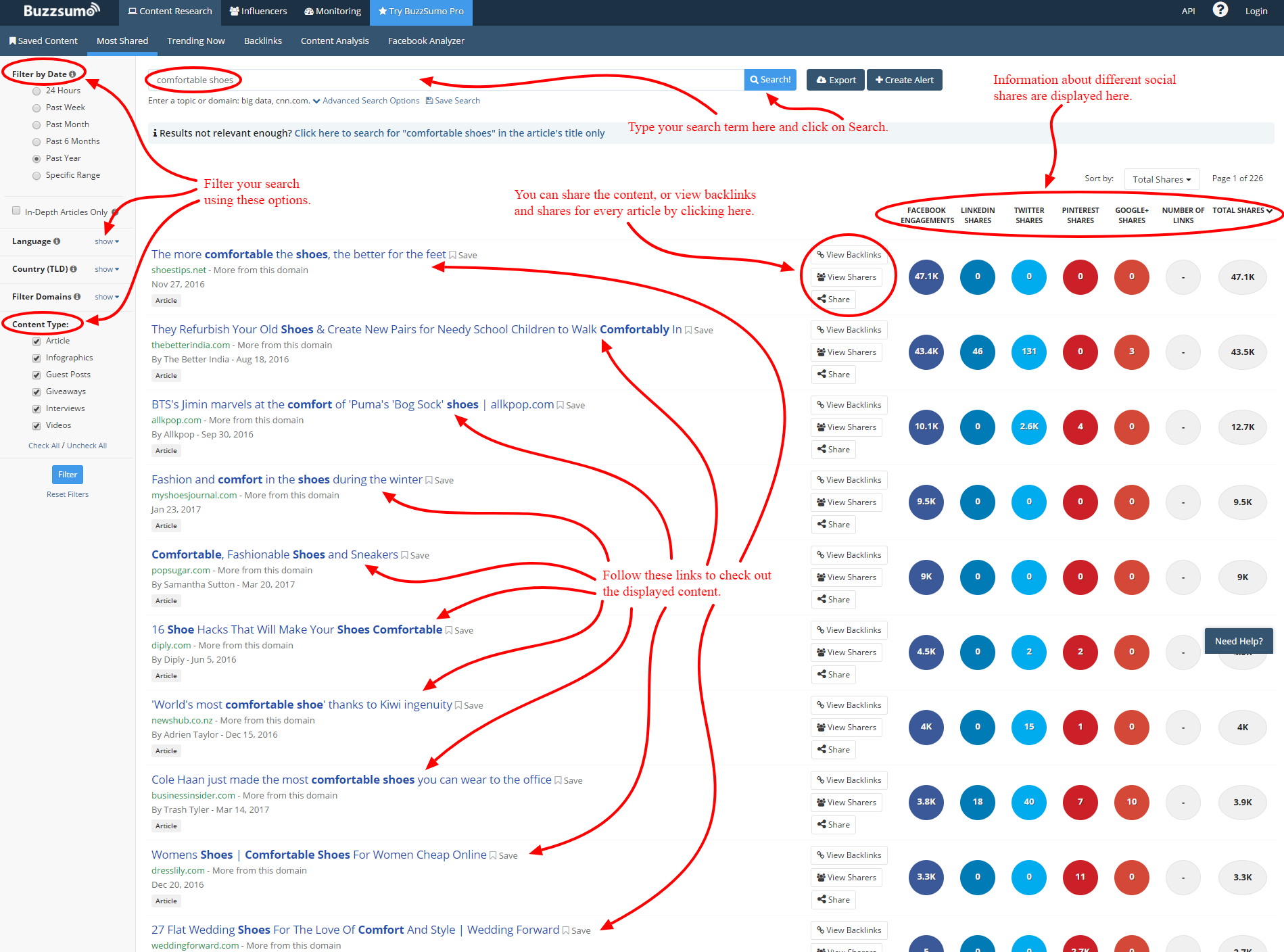This screenshot has height=952, width=1284.
Task: Open the Facebook Analyzer section
Action: point(426,41)
